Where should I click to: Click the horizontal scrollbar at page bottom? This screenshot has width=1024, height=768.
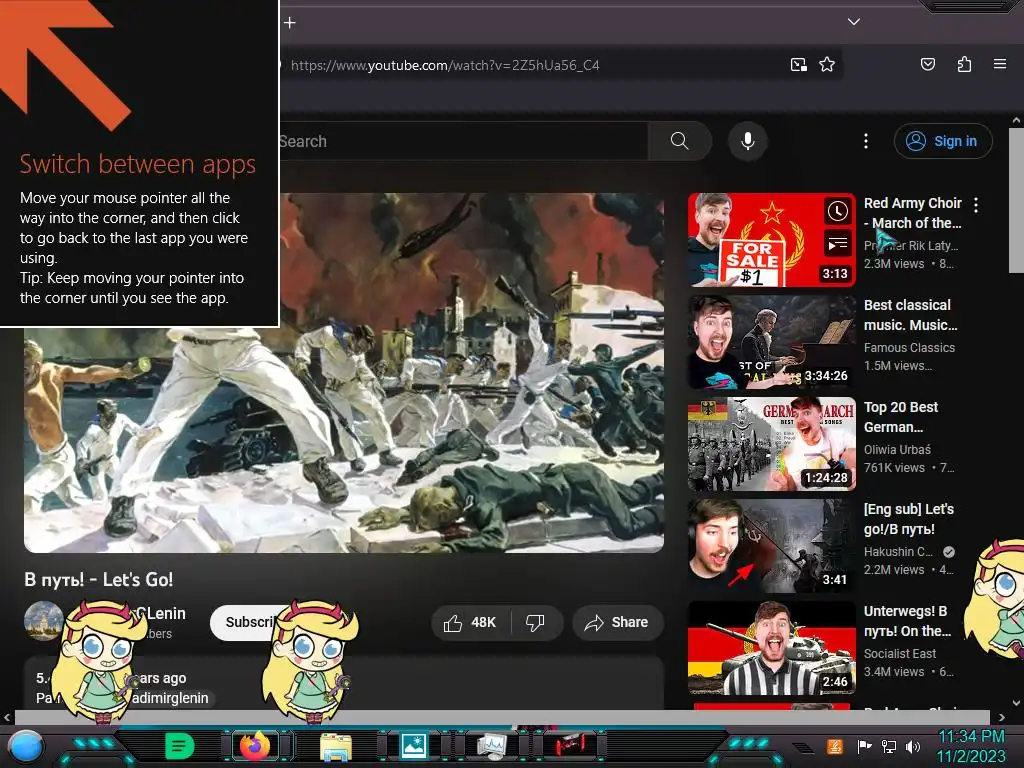coord(502,716)
